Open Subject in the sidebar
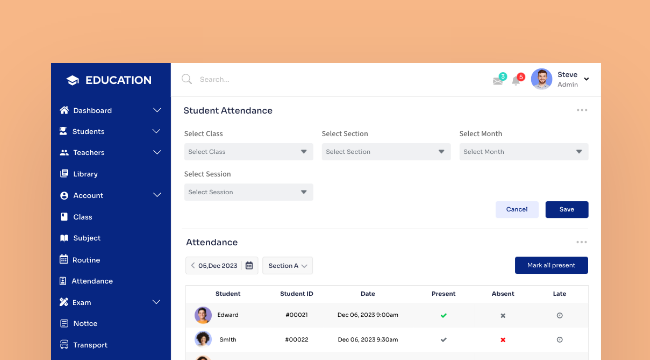 pyautogui.click(x=87, y=238)
